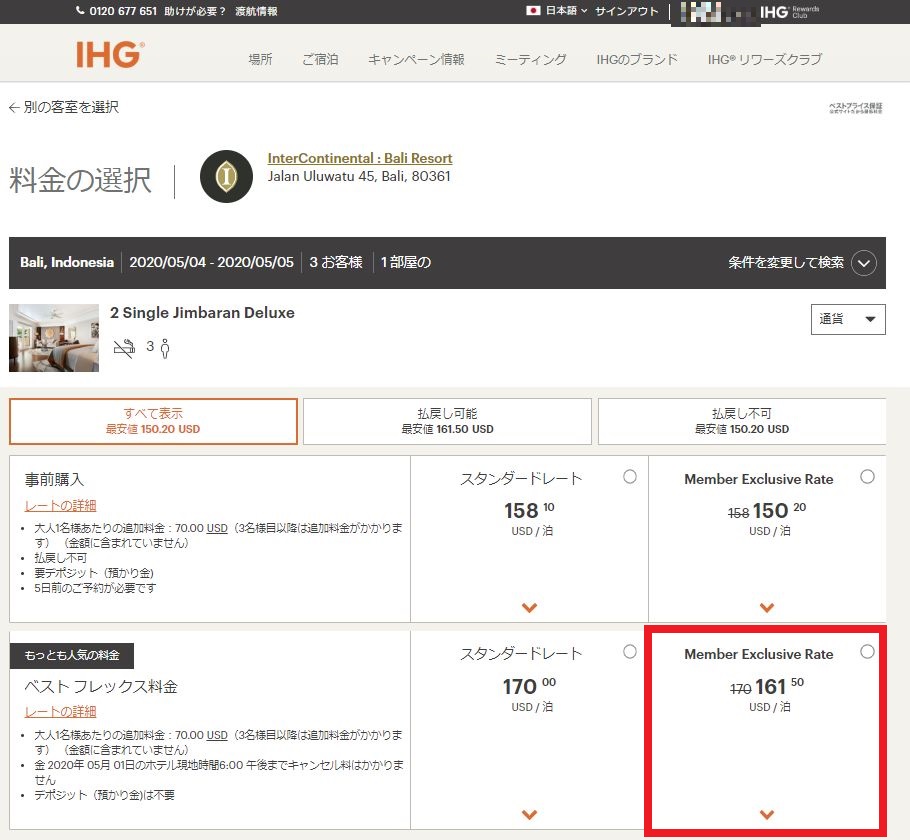Open the IHG Rewards Club logo
This screenshot has height=840, width=910.
[x=789, y=12]
